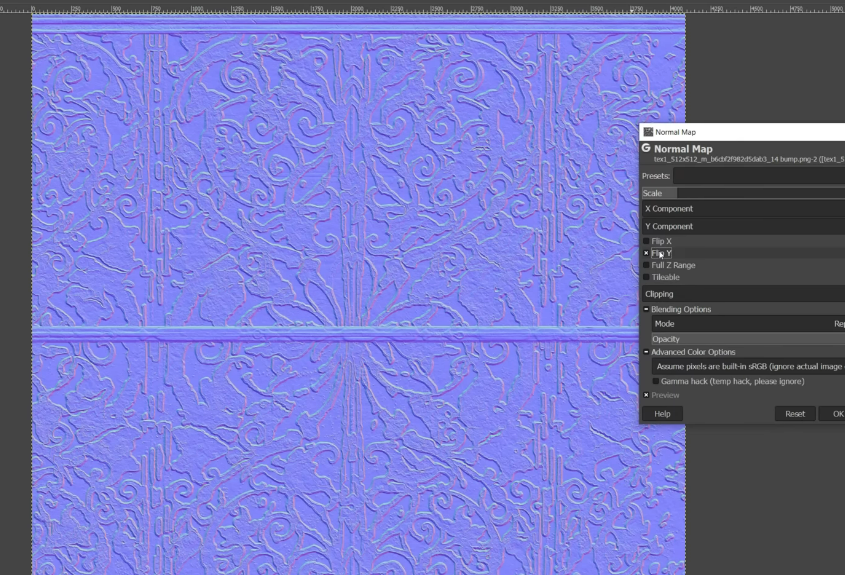Viewport: 845px width, 575px height.
Task: Open the Assume pixels are built-in sRGB dropdown
Action: 748,366
